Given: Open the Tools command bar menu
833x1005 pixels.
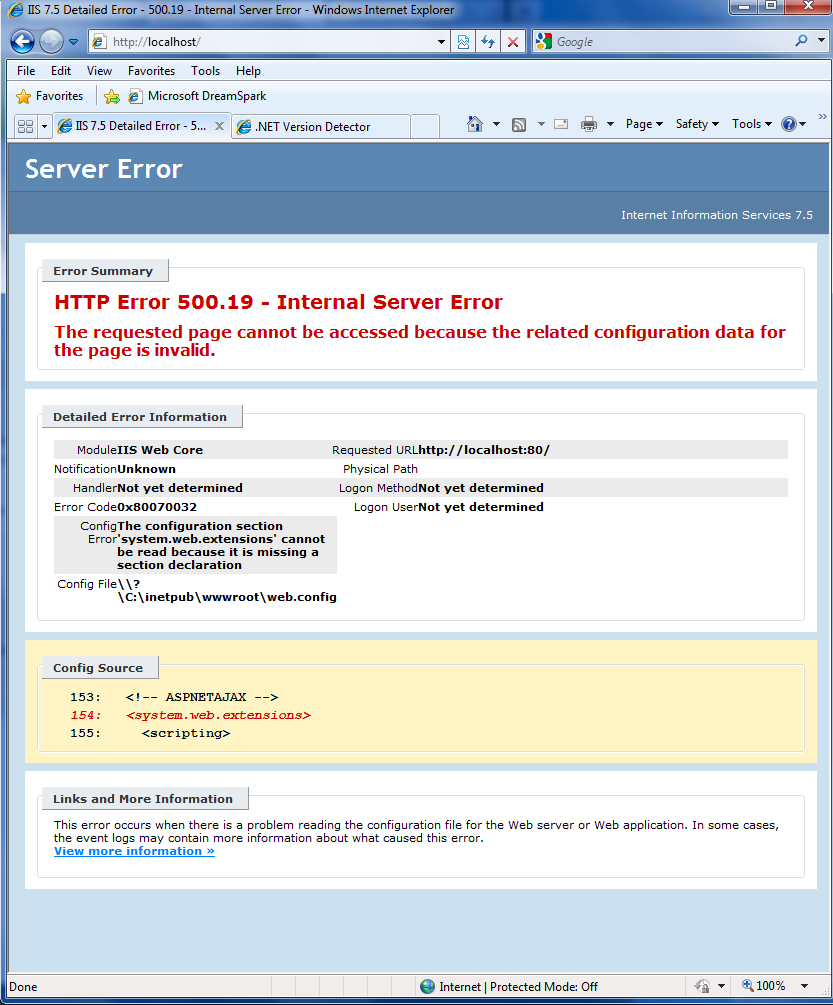Looking at the screenshot, I should [x=752, y=124].
